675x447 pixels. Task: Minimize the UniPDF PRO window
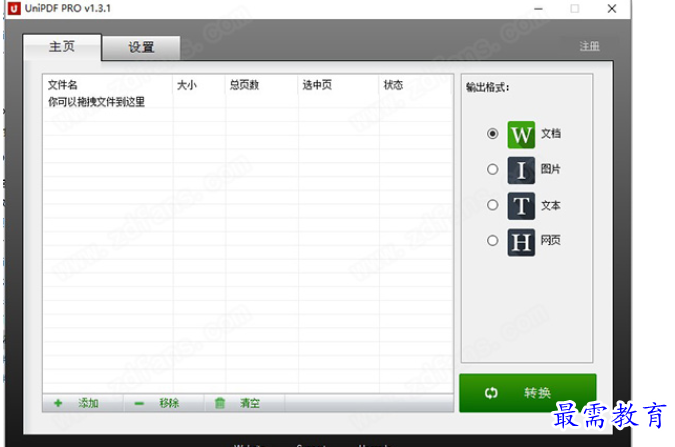pyautogui.click(x=539, y=9)
